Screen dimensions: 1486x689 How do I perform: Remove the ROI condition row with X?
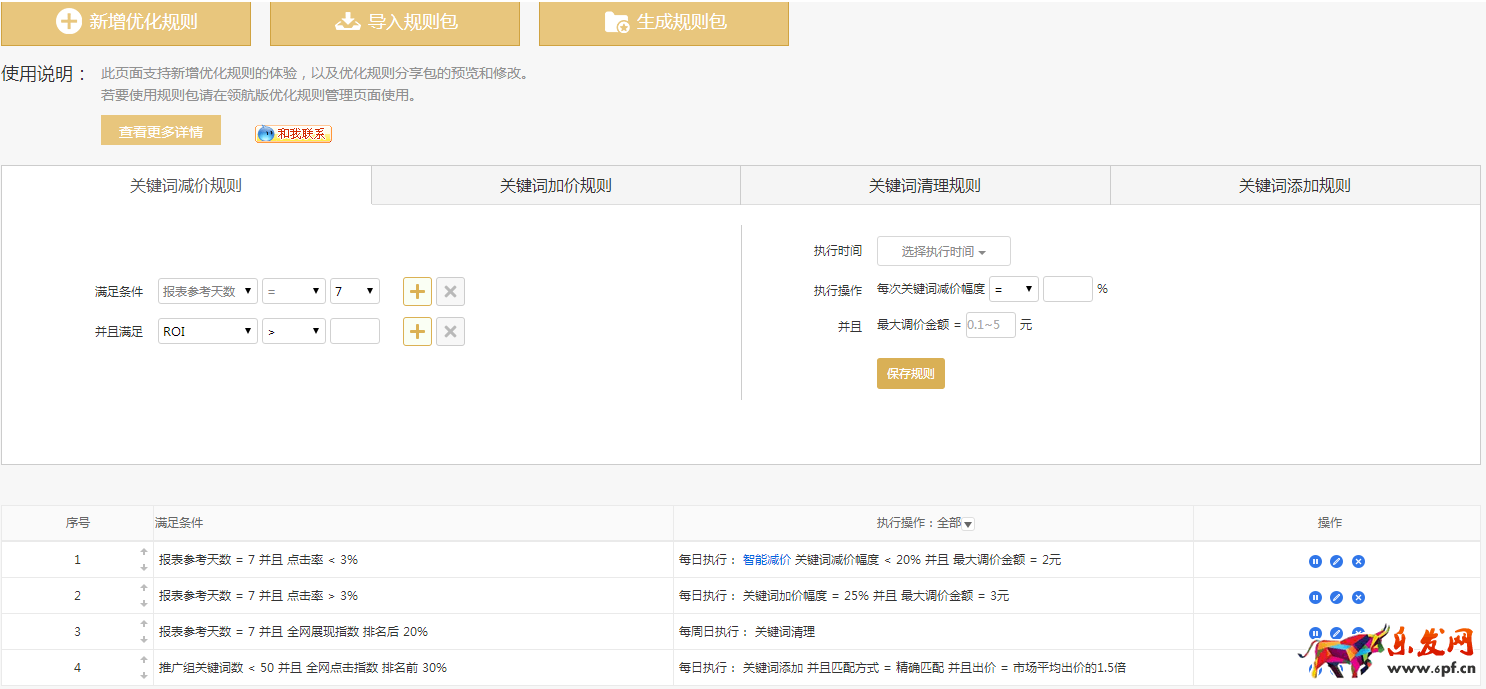450,332
